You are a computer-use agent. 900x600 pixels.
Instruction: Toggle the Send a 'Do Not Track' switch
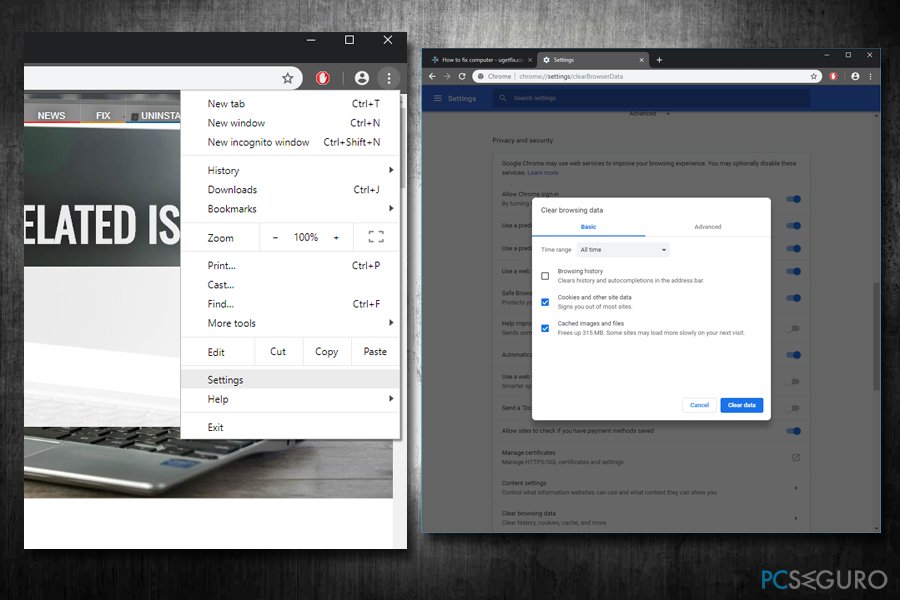(793, 408)
